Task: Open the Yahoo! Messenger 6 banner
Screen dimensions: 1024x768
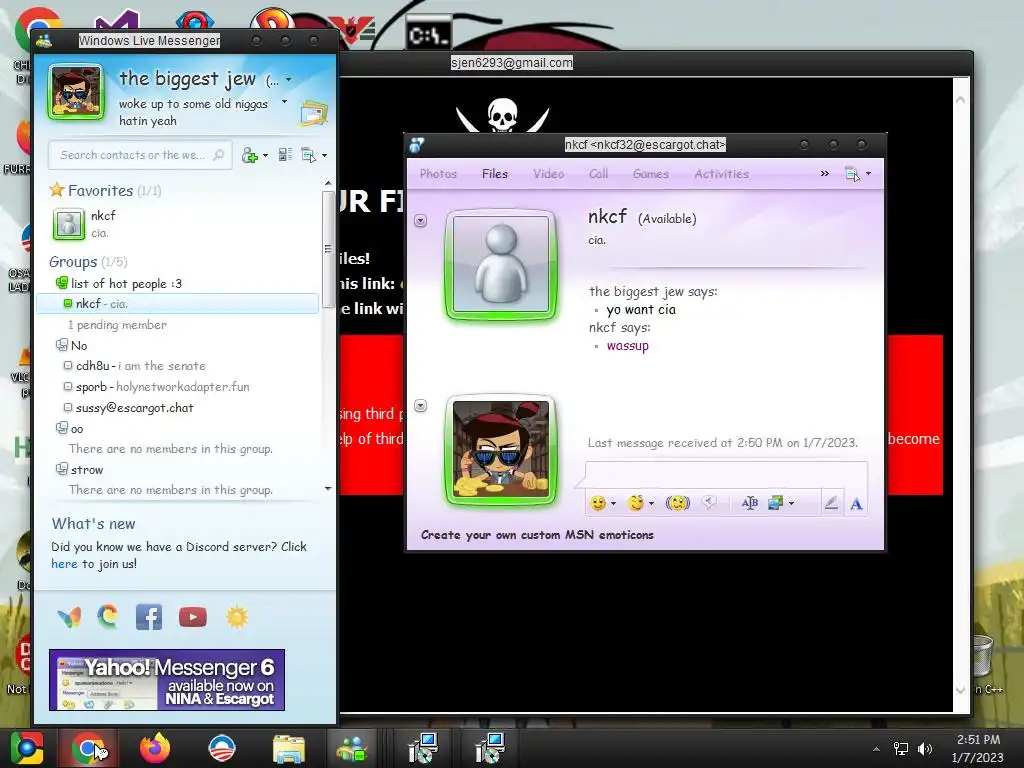Action: [167, 679]
